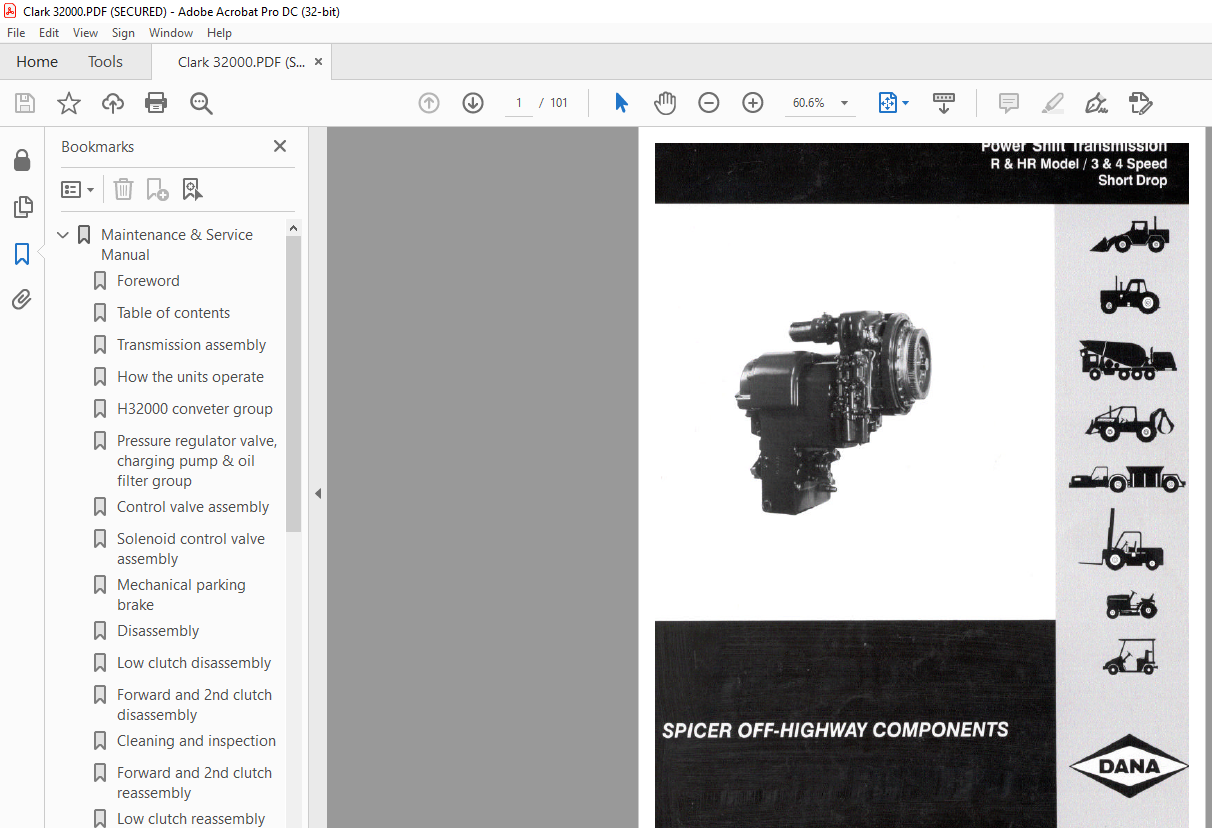Click the stamp tool icon
Screen dimensions: 1212x828
click(x=1141, y=103)
